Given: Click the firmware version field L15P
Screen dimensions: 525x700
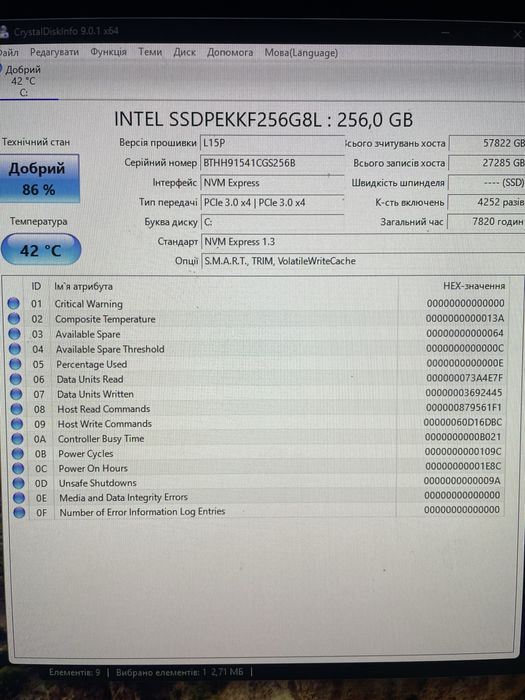Looking at the screenshot, I should tap(272, 143).
